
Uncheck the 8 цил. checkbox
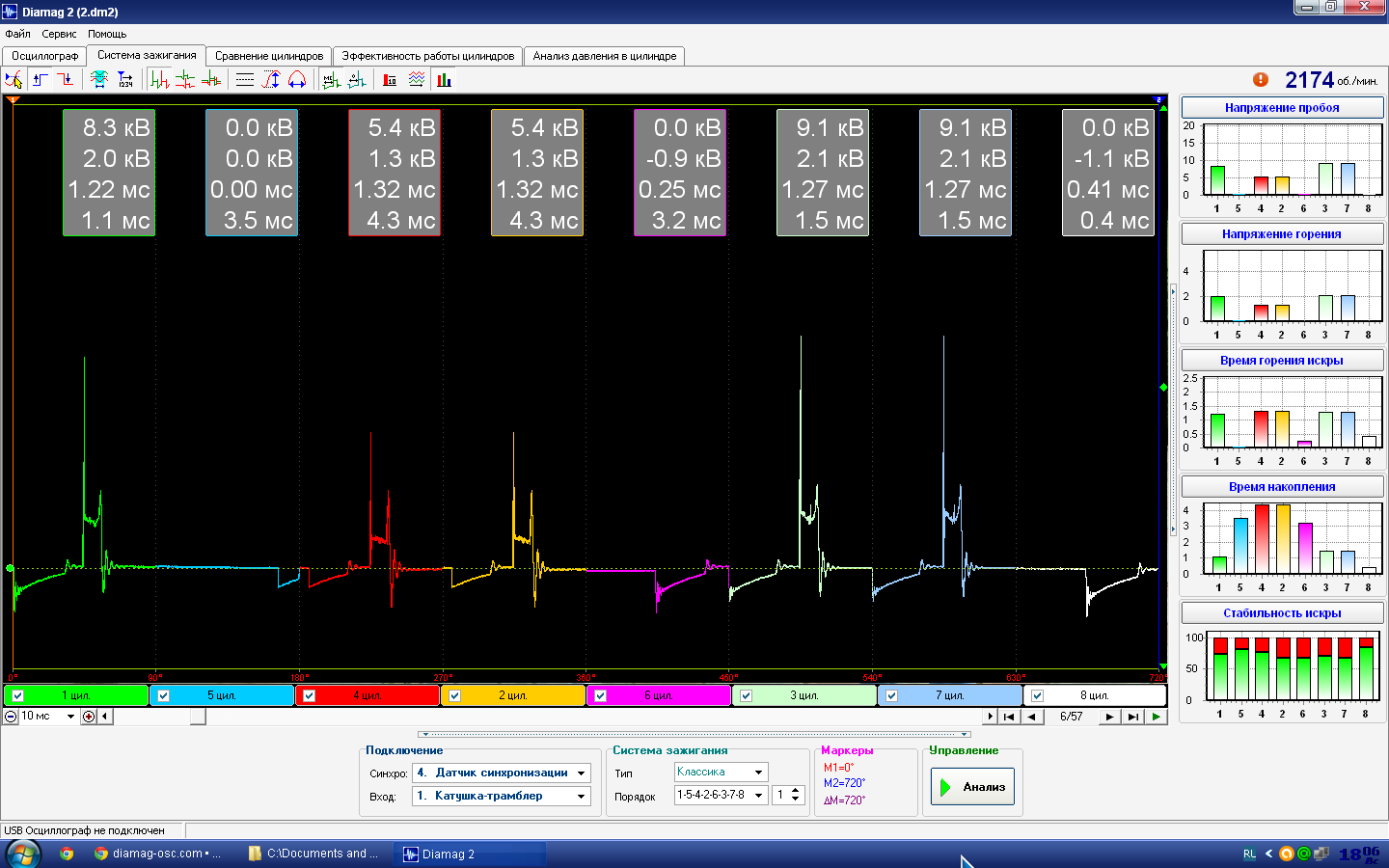click(x=1037, y=695)
